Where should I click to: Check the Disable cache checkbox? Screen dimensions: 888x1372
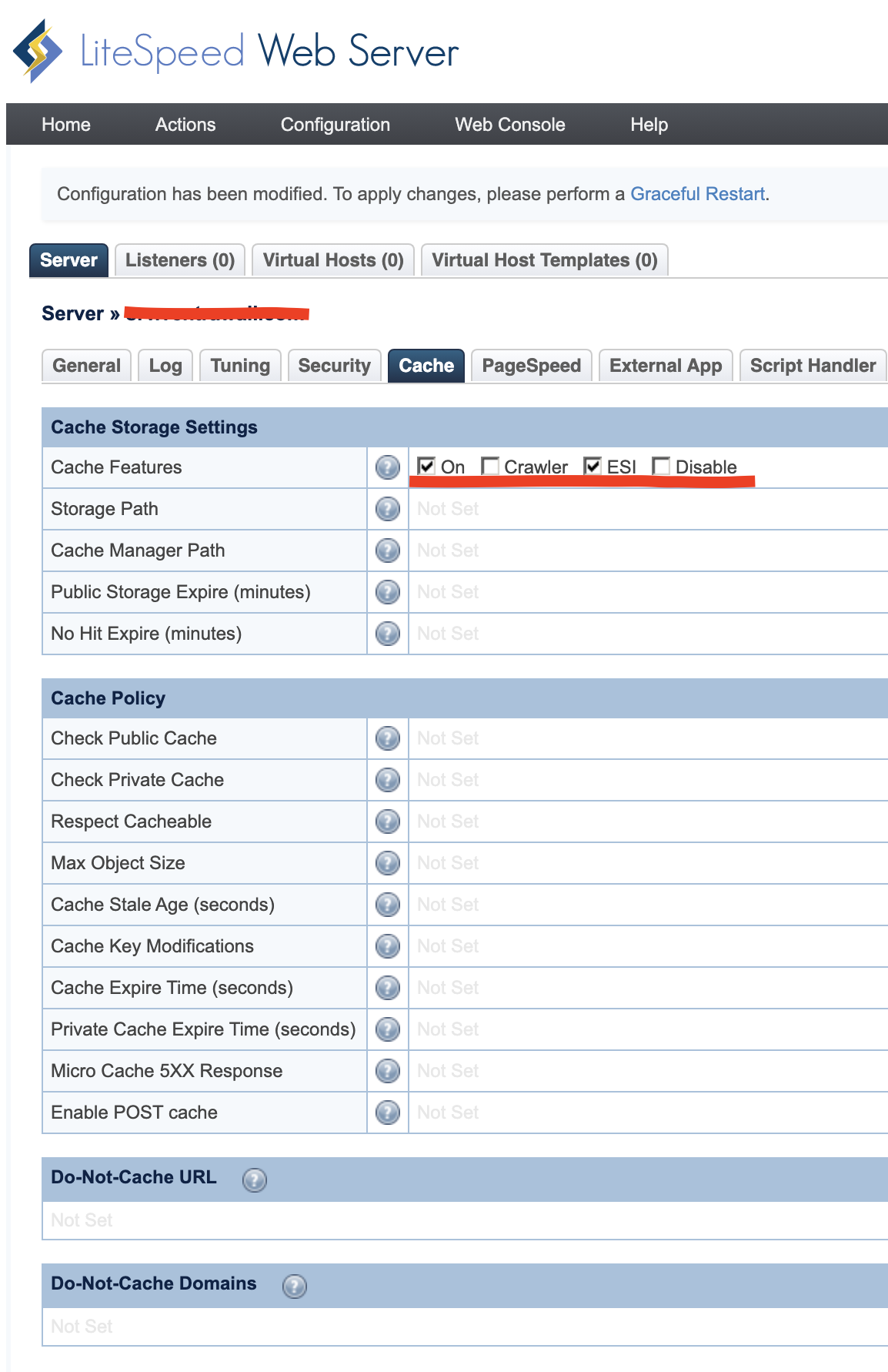(660, 466)
